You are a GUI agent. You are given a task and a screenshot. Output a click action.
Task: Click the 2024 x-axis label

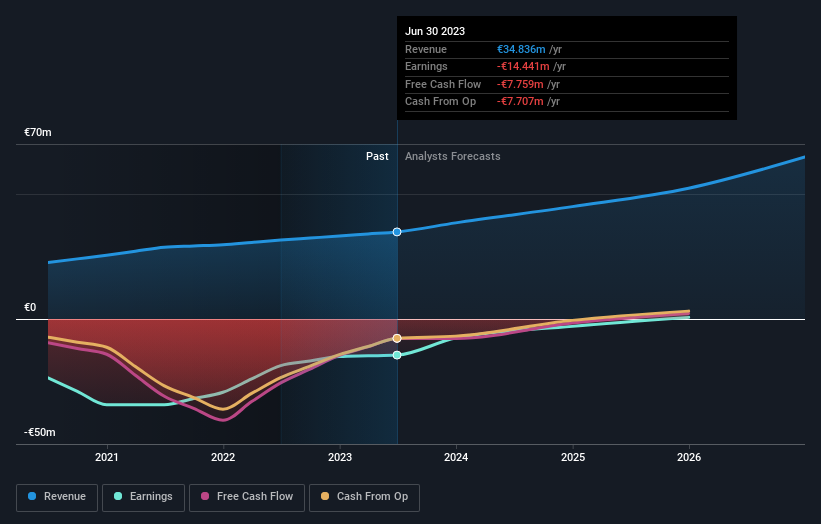click(456, 457)
